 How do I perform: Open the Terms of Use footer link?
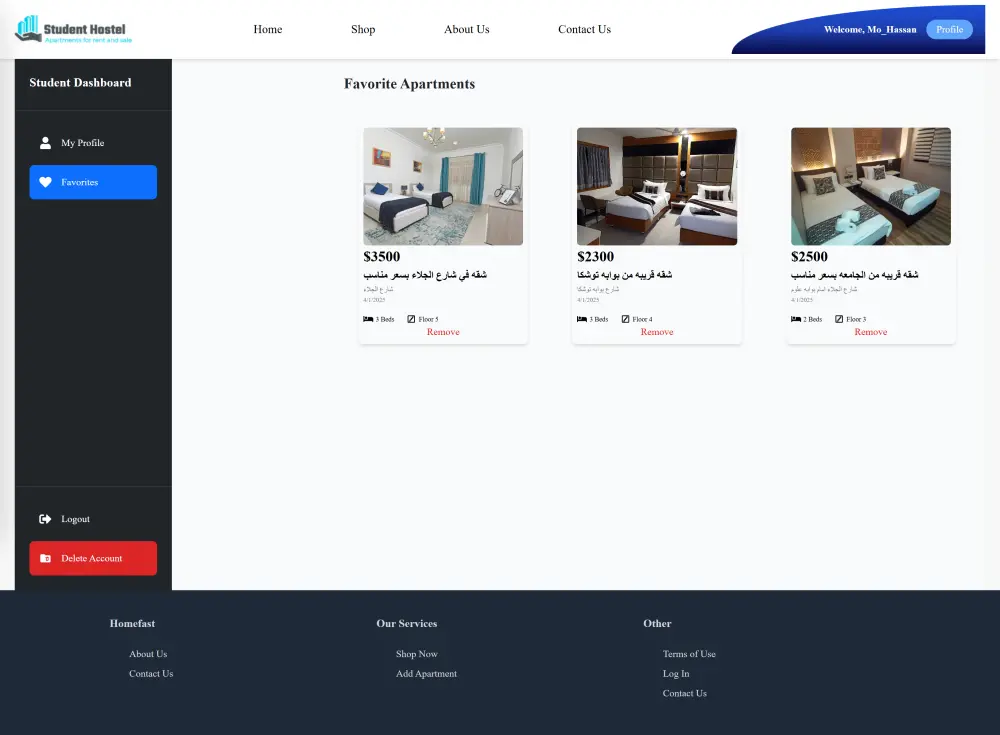tap(689, 653)
